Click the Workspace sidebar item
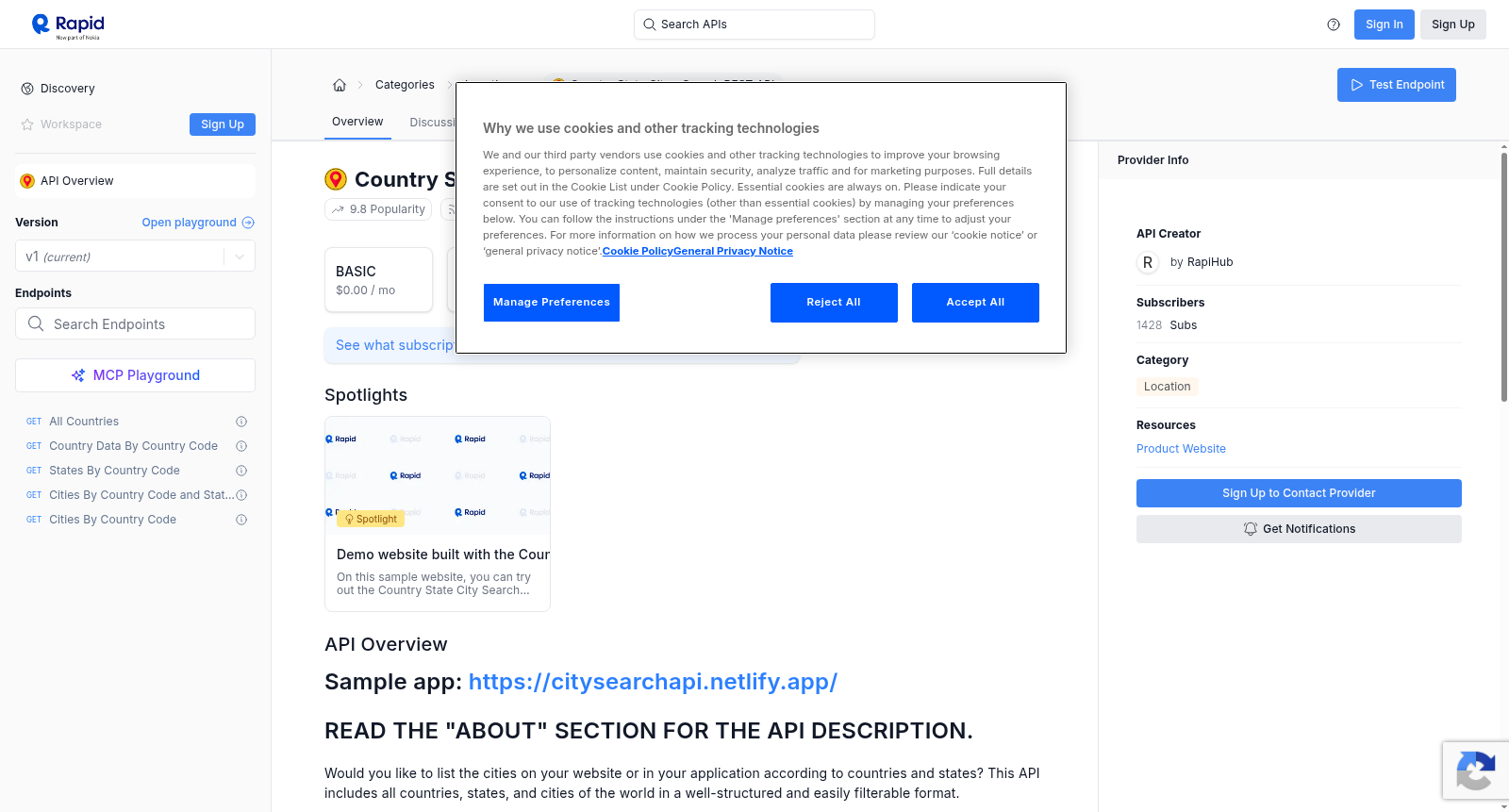Image resolution: width=1509 pixels, height=812 pixels. pyautogui.click(x=71, y=124)
